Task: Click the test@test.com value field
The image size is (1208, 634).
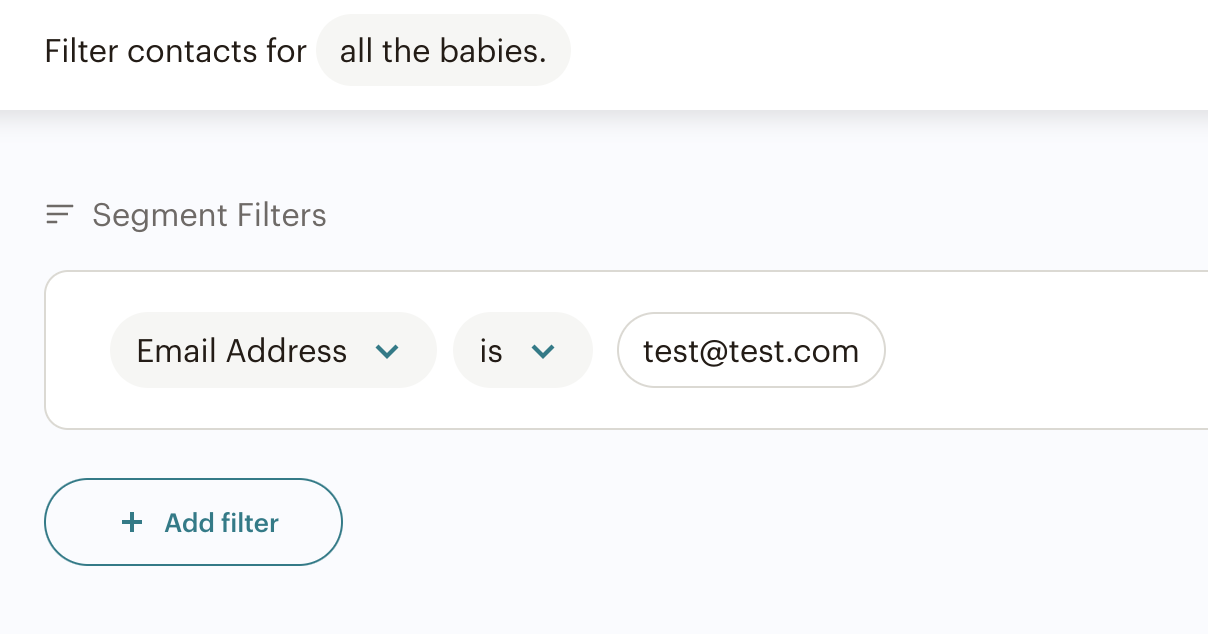Action: click(x=751, y=350)
